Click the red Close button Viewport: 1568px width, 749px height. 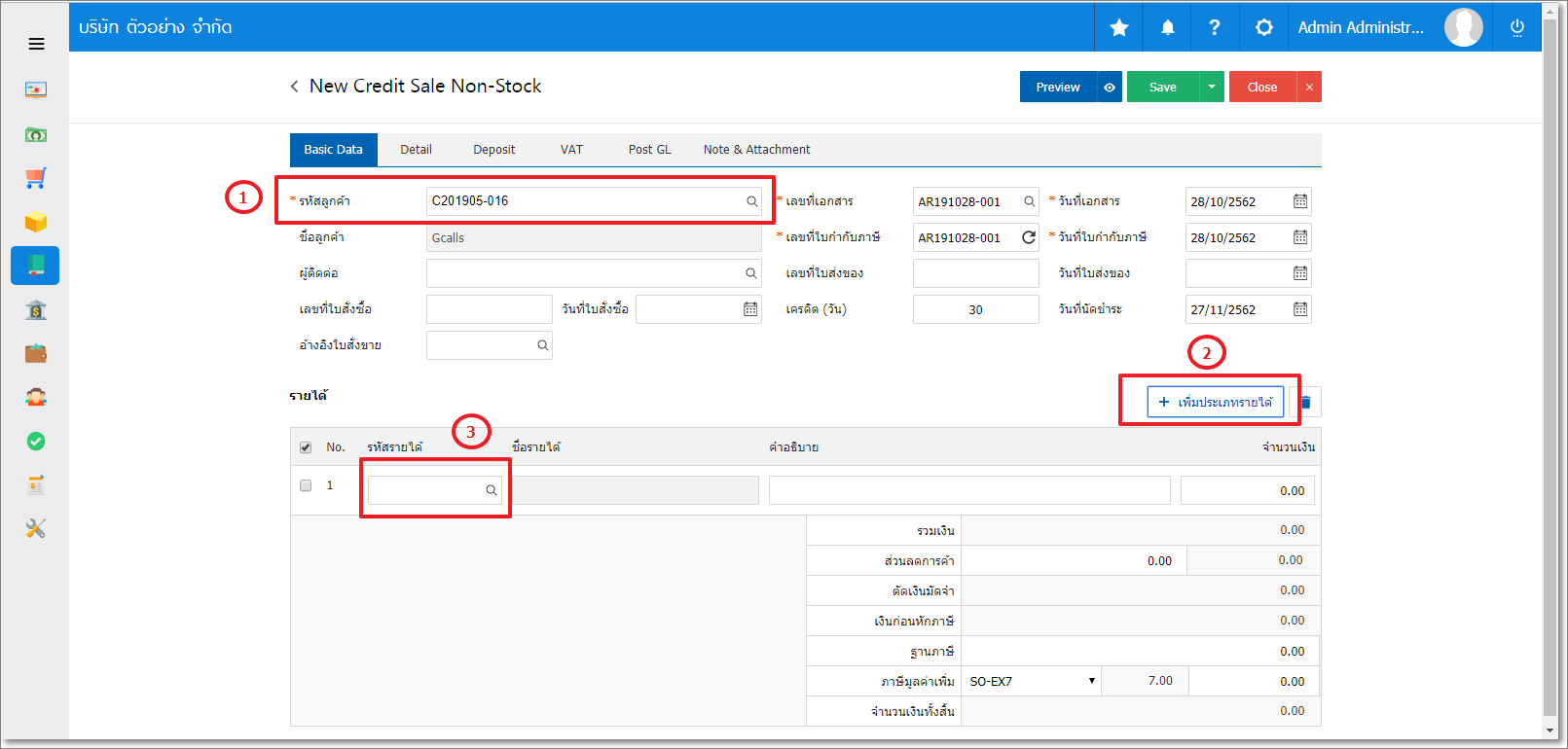click(1262, 87)
